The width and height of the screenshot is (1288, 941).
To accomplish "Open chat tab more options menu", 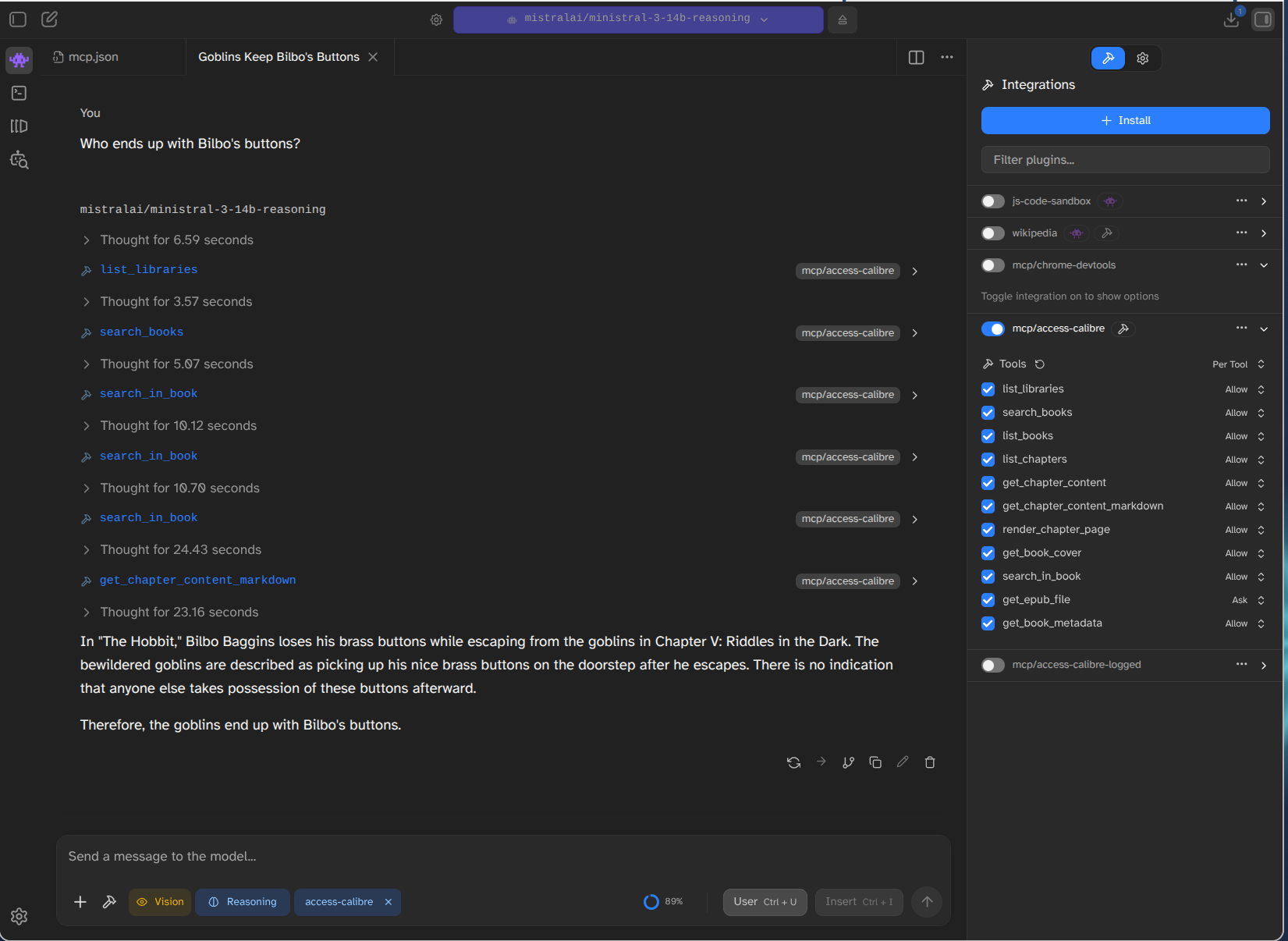I will 947,57.
